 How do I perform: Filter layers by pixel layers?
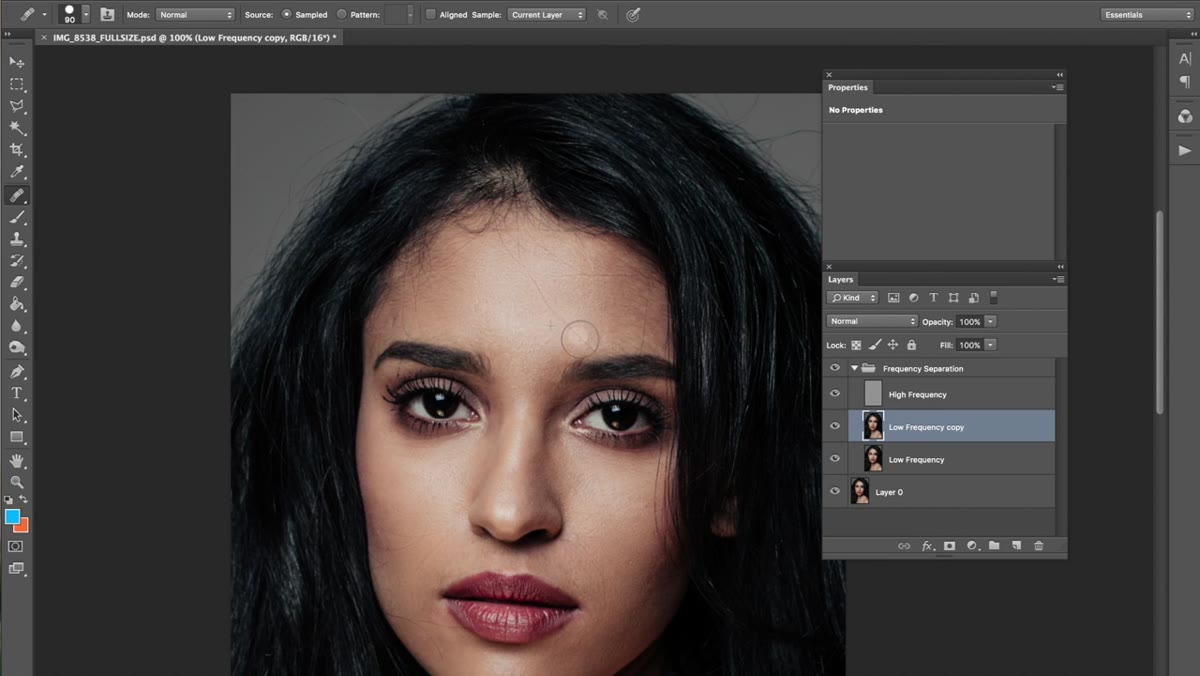894,298
